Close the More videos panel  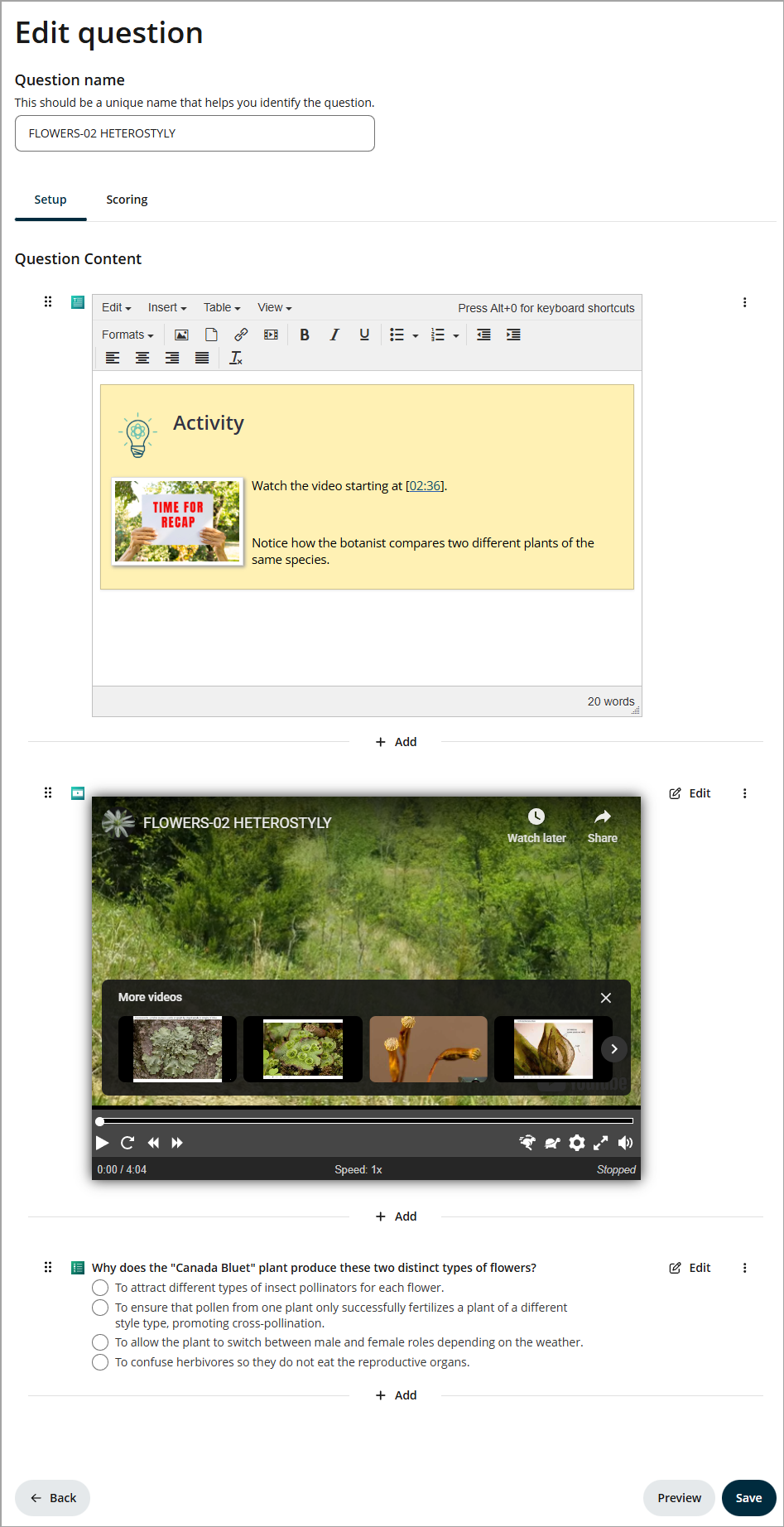[x=606, y=998]
